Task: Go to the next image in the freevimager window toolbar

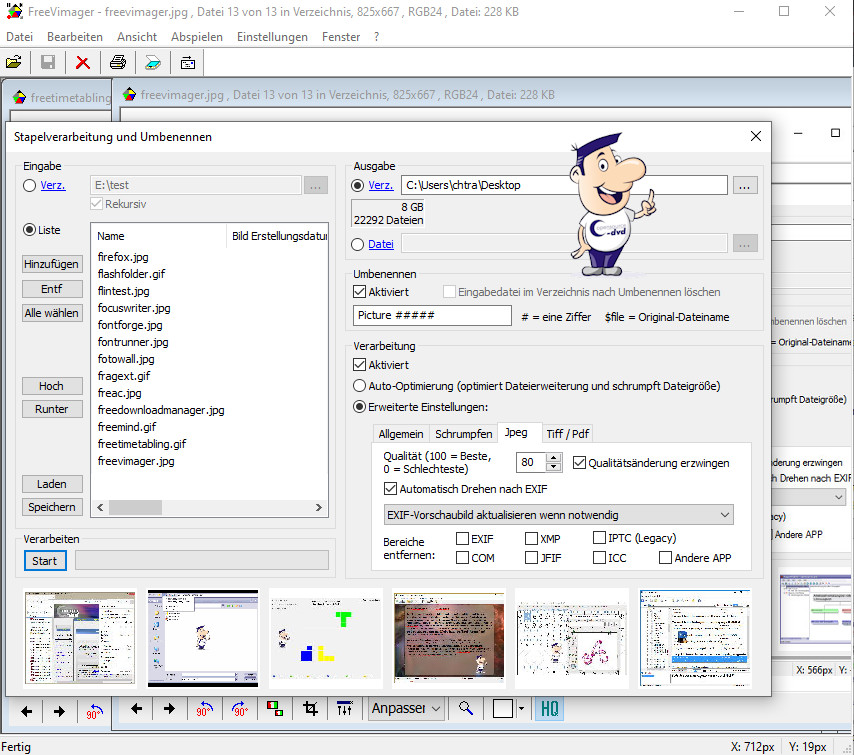Action: [169, 709]
